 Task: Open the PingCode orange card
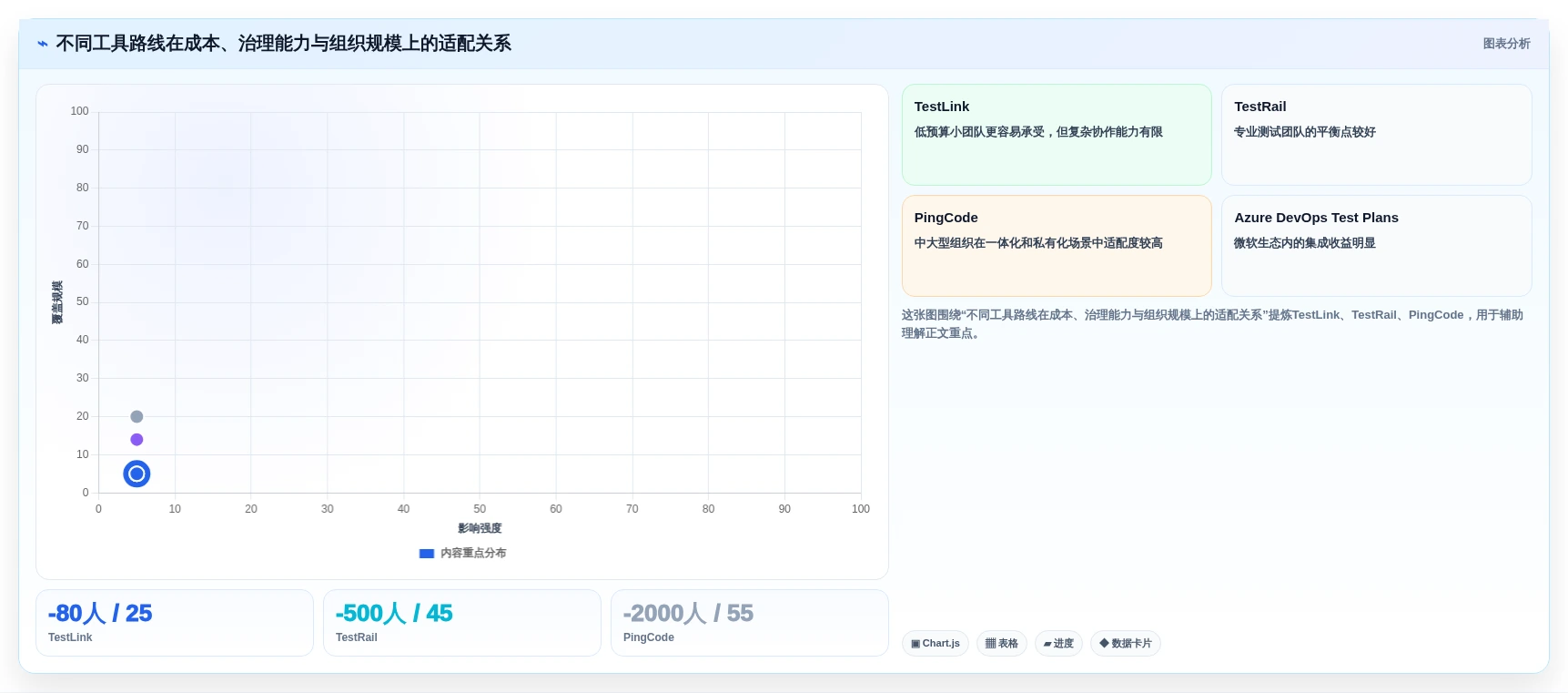tap(1057, 246)
